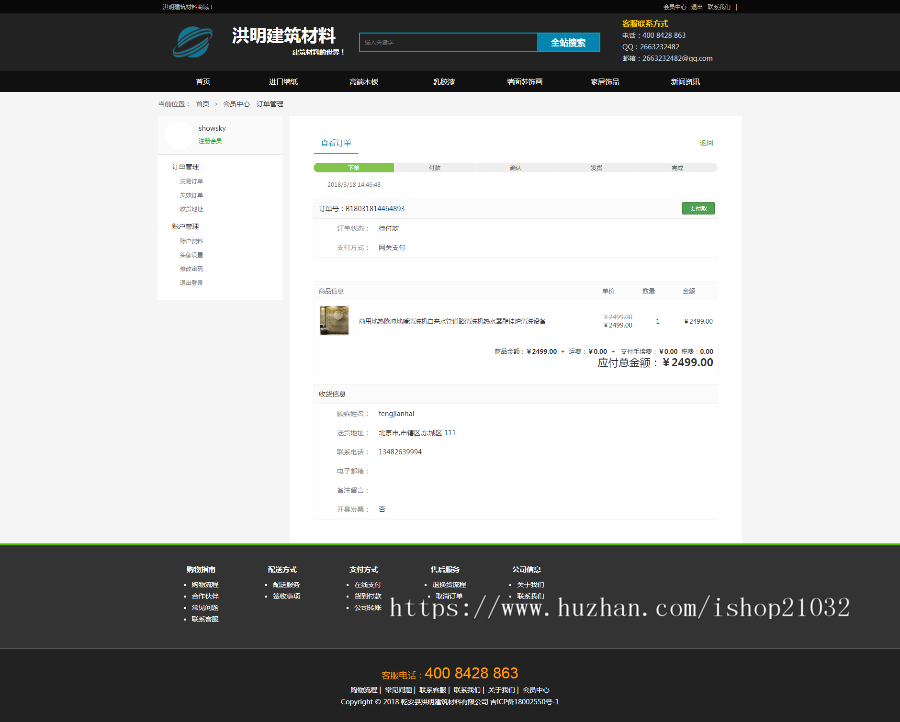Open 货到付款 footer link
The image size is (900, 722).
[x=368, y=596]
